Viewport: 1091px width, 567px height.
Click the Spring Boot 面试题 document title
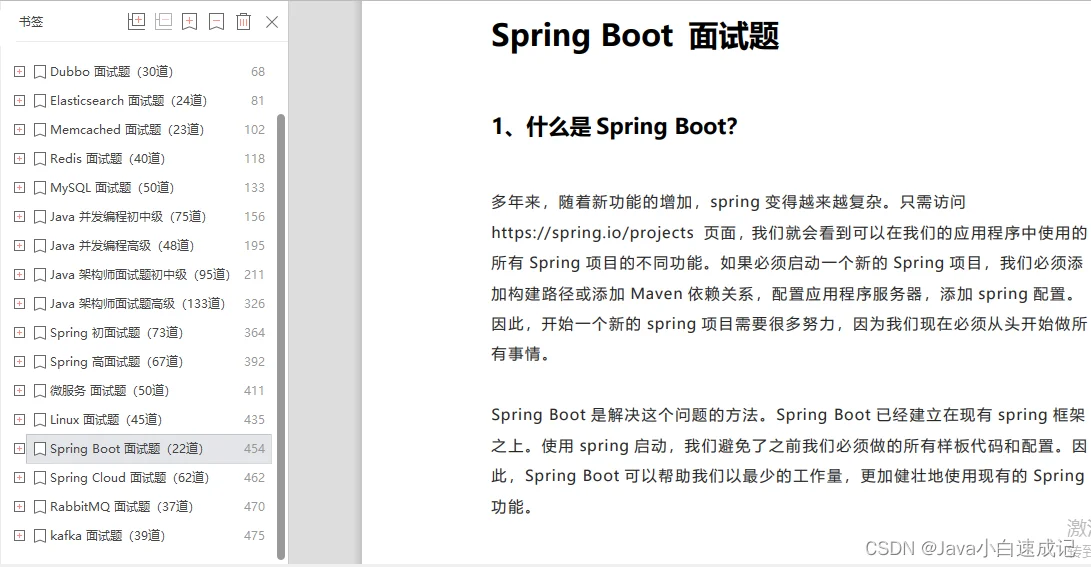click(635, 36)
